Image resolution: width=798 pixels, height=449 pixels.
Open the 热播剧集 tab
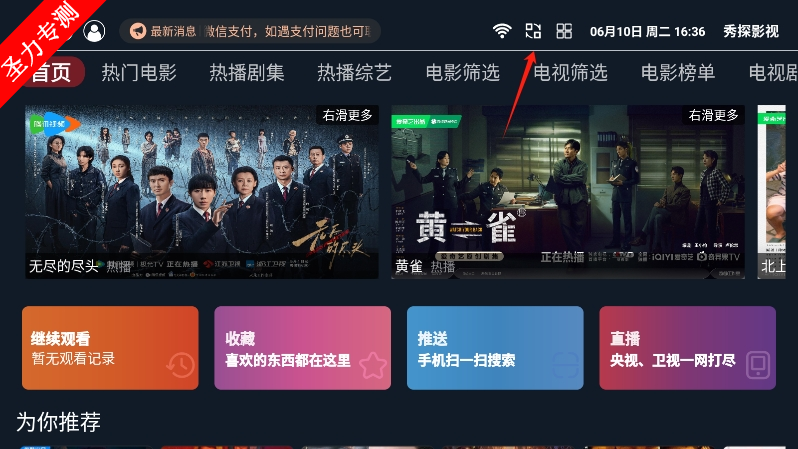(246, 72)
